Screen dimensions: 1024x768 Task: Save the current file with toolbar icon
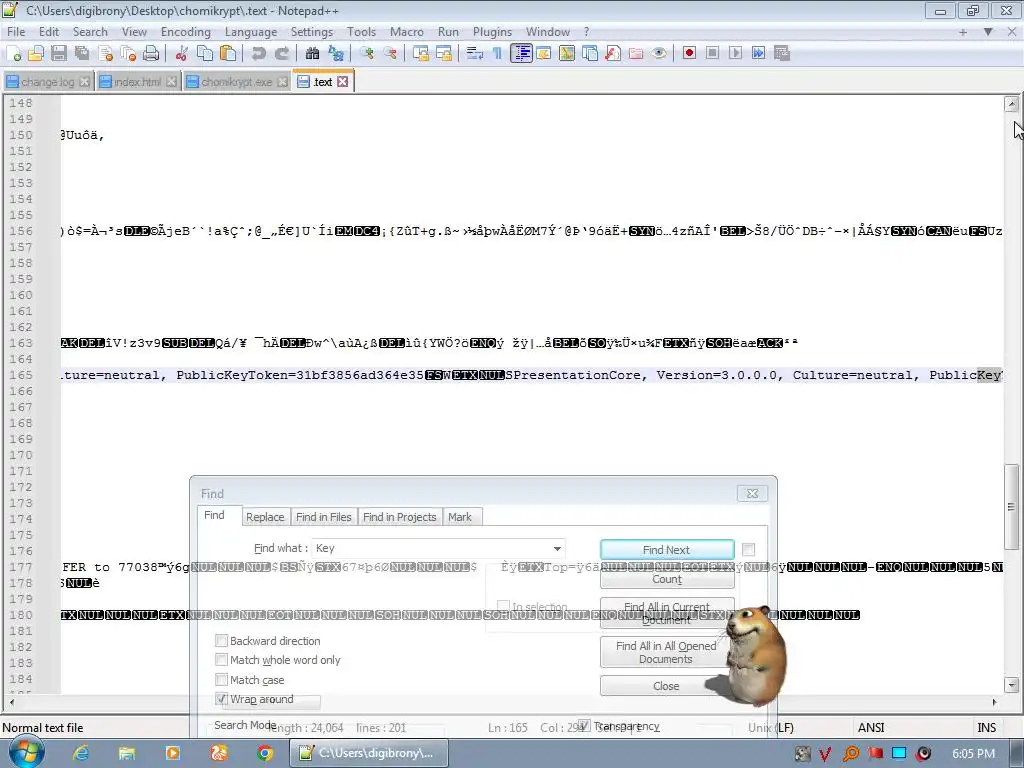click(x=59, y=54)
